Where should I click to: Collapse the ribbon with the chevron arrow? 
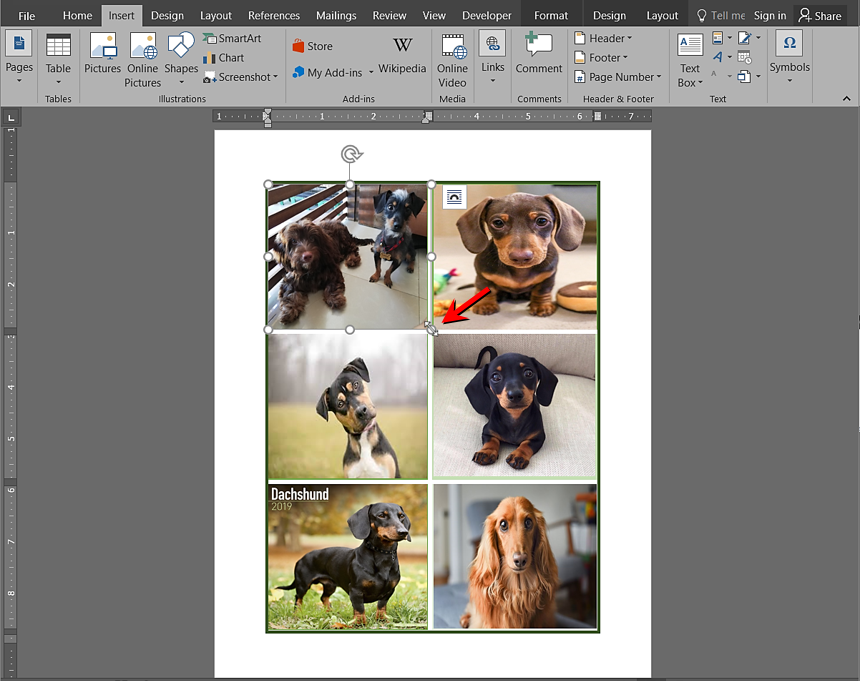tap(847, 99)
